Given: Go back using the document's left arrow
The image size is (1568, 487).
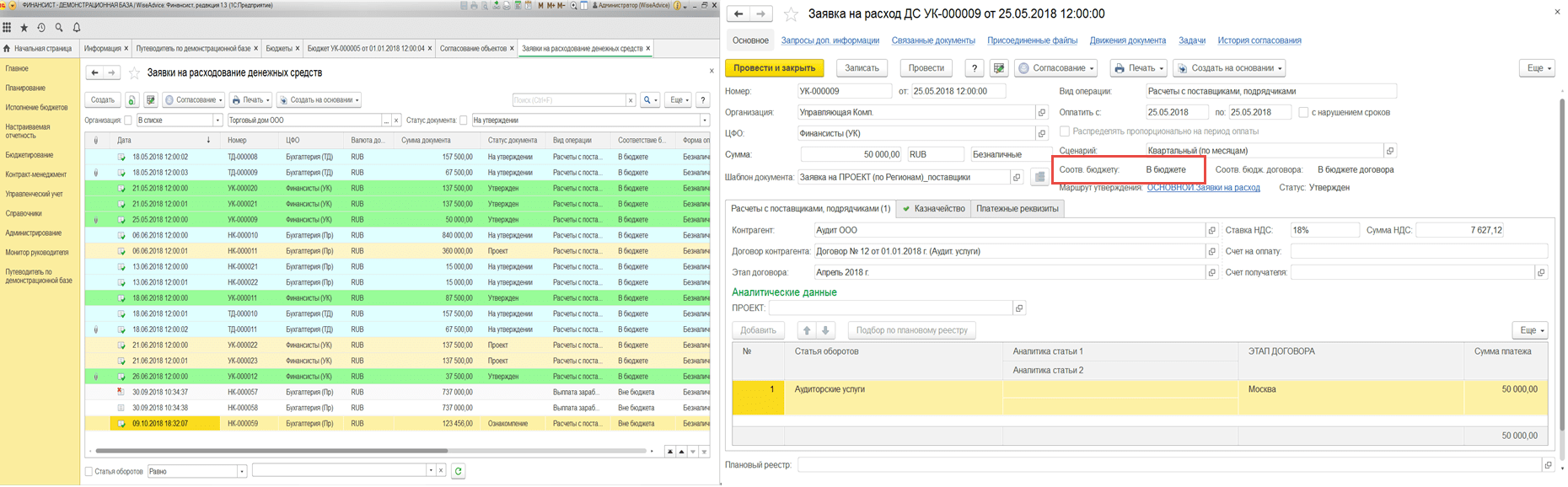Looking at the screenshot, I should click(x=738, y=14).
